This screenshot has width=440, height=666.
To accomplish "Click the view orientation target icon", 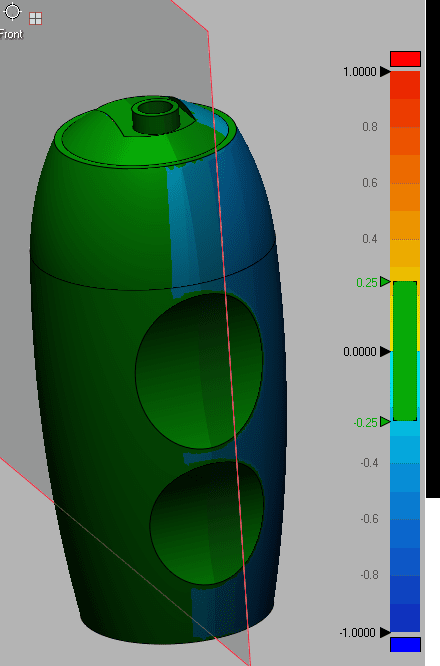I will pyautogui.click(x=12, y=11).
